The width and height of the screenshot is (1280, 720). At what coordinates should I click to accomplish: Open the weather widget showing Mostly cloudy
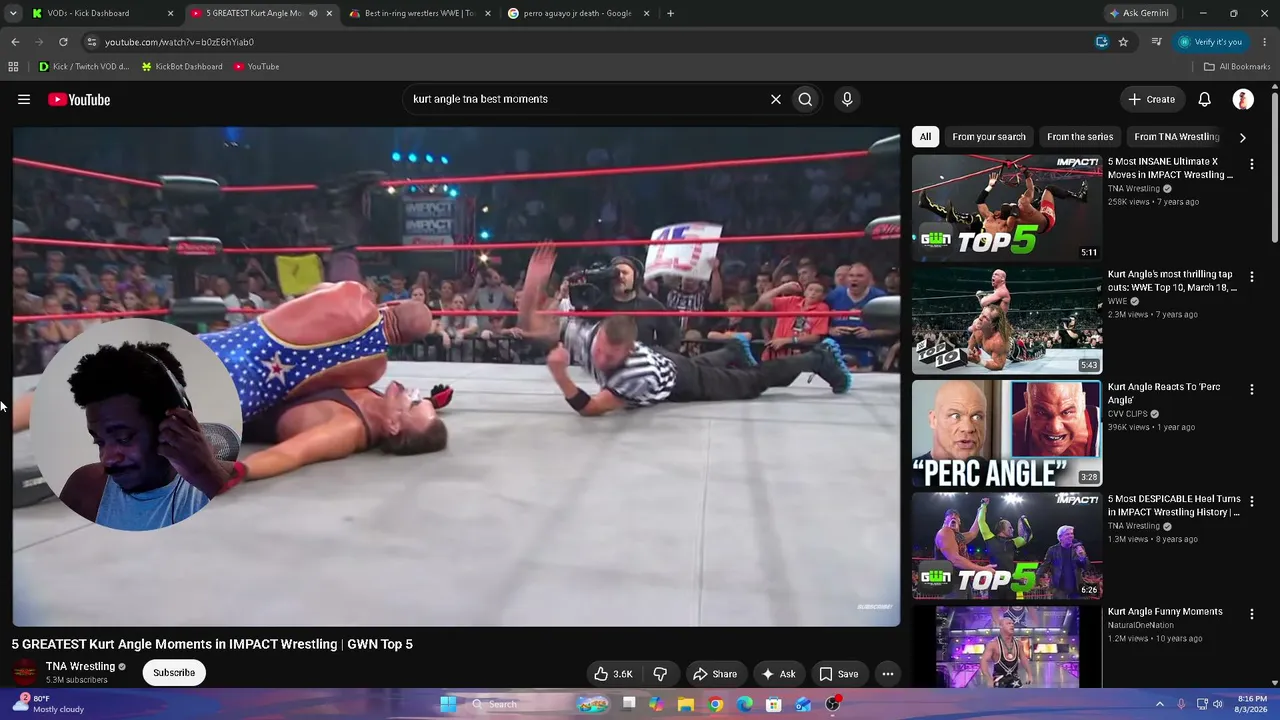tap(48, 704)
